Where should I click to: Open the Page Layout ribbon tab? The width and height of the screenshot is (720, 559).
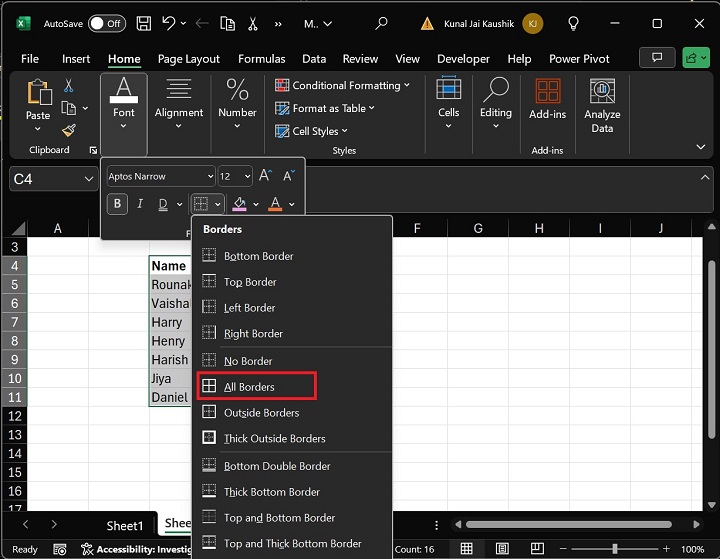tap(191, 59)
